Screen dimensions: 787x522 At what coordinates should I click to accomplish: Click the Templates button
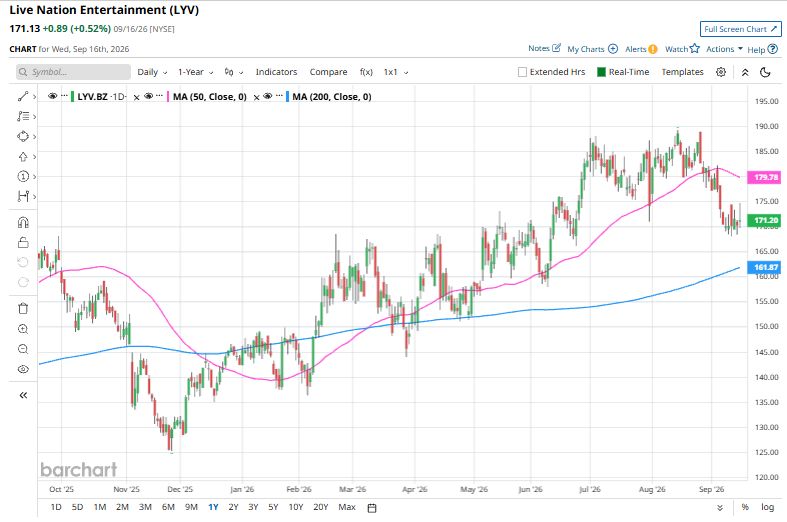click(682, 72)
